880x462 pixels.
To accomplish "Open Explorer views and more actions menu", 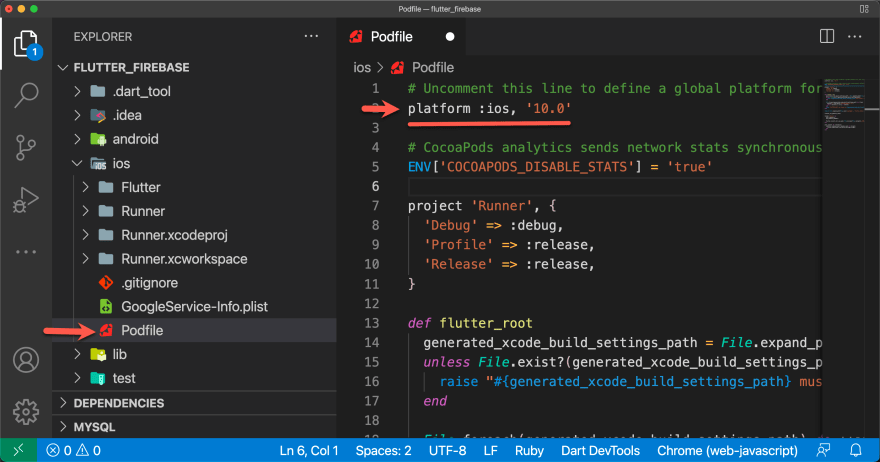I will coord(311,36).
